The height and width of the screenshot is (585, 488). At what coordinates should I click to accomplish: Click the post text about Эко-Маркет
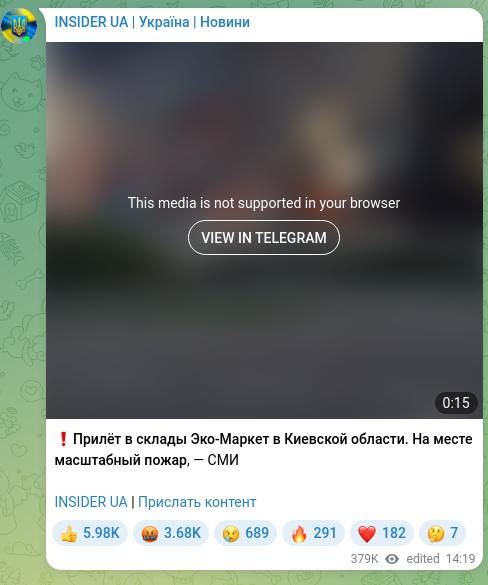264,449
